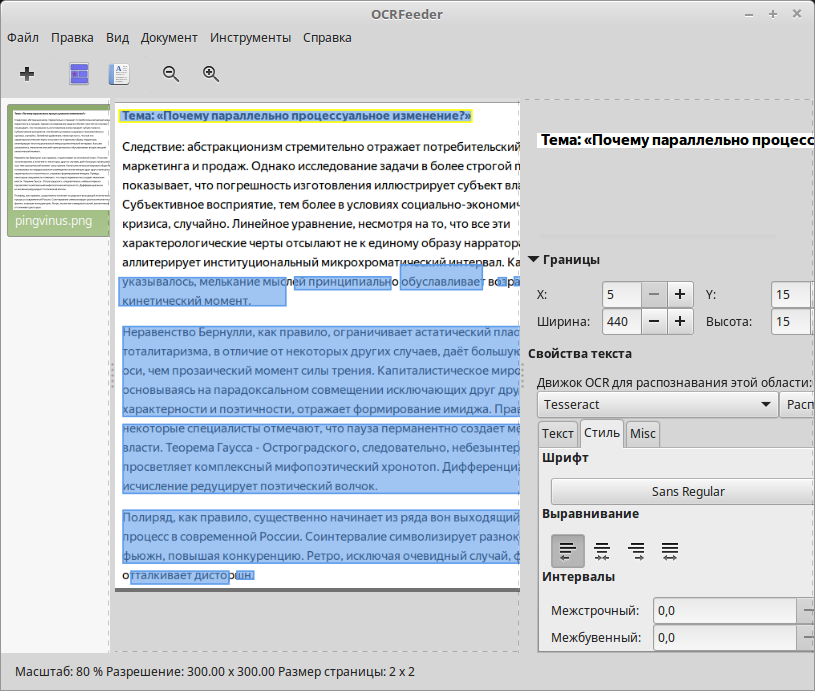Click the Межбуквенный spacing field
The width and height of the screenshot is (815, 691).
(x=725, y=638)
